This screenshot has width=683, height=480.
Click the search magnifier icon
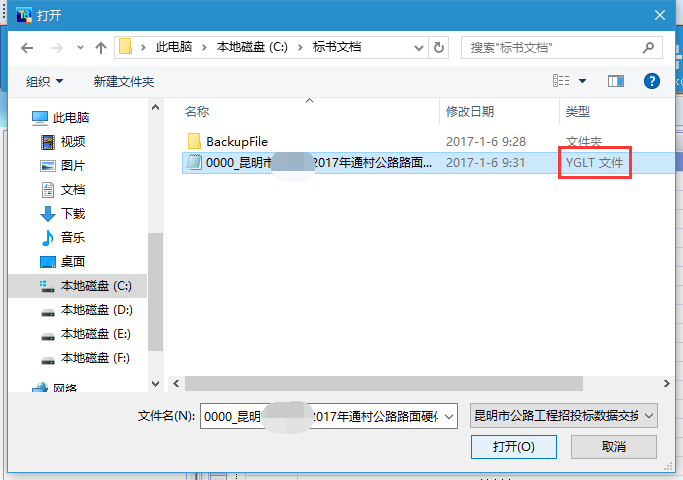tap(648, 47)
